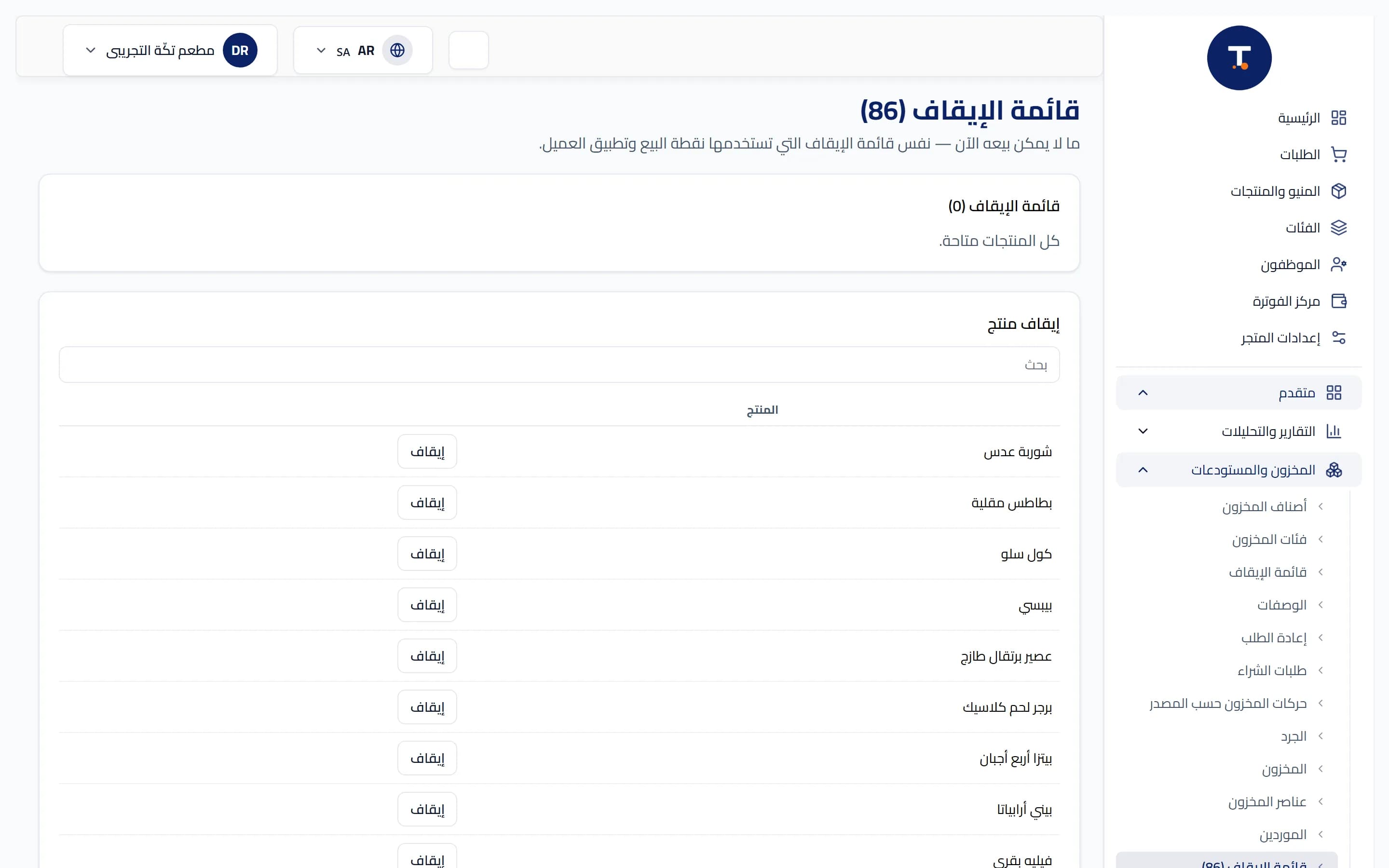Click the sliders icon for إعدادات المتجر
The height and width of the screenshot is (868, 1389).
coord(1338,338)
